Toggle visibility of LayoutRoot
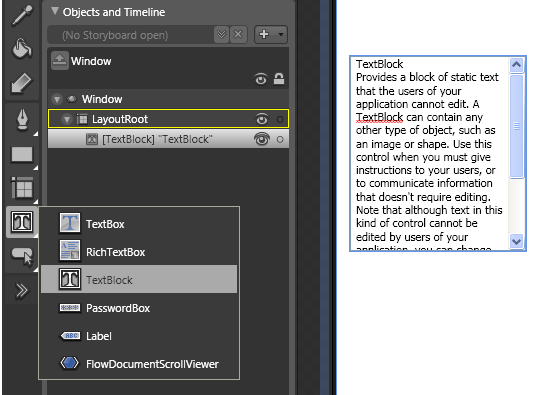The height and width of the screenshot is (395, 537). pyautogui.click(x=262, y=119)
